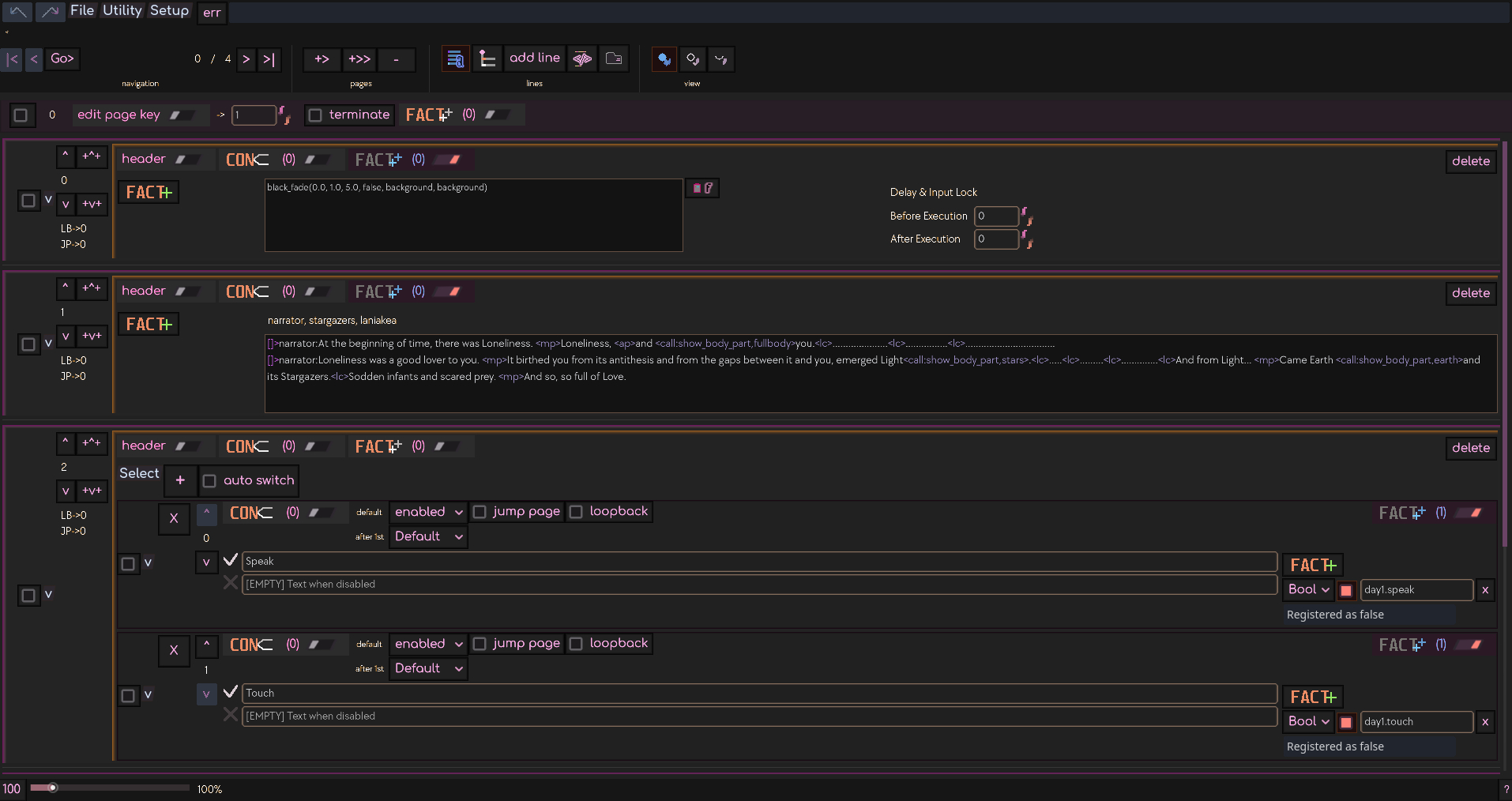Remove the Touch choice with X
The height and width of the screenshot is (801, 1512).
(174, 650)
